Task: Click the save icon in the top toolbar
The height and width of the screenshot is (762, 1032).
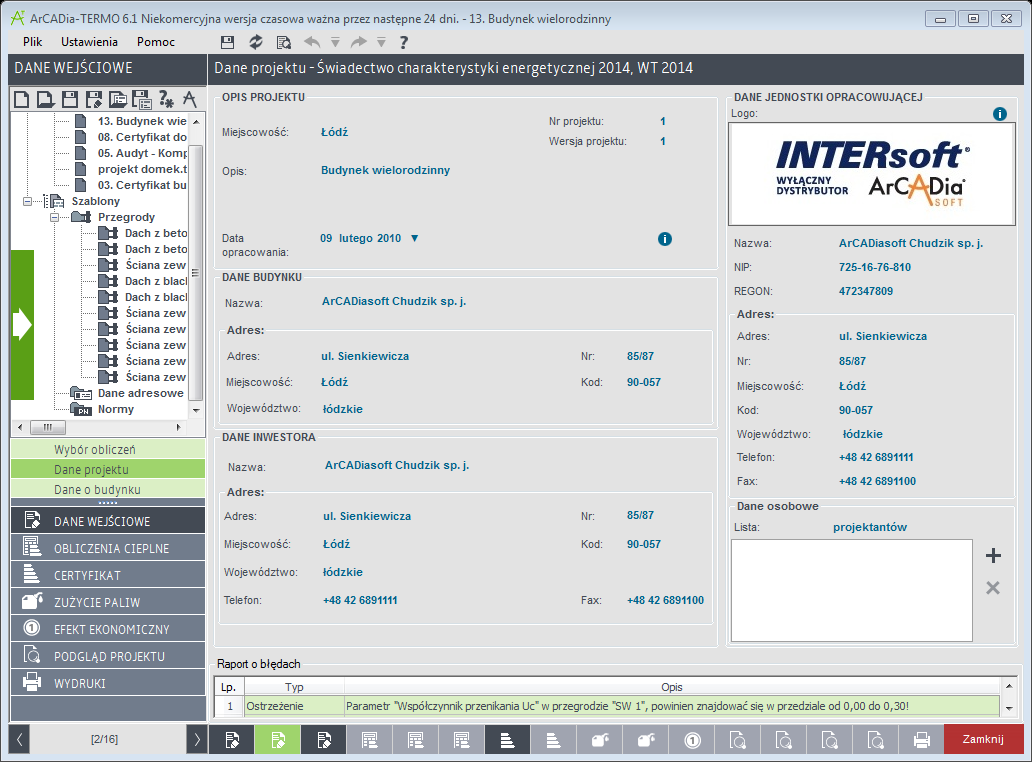Action: click(x=227, y=43)
